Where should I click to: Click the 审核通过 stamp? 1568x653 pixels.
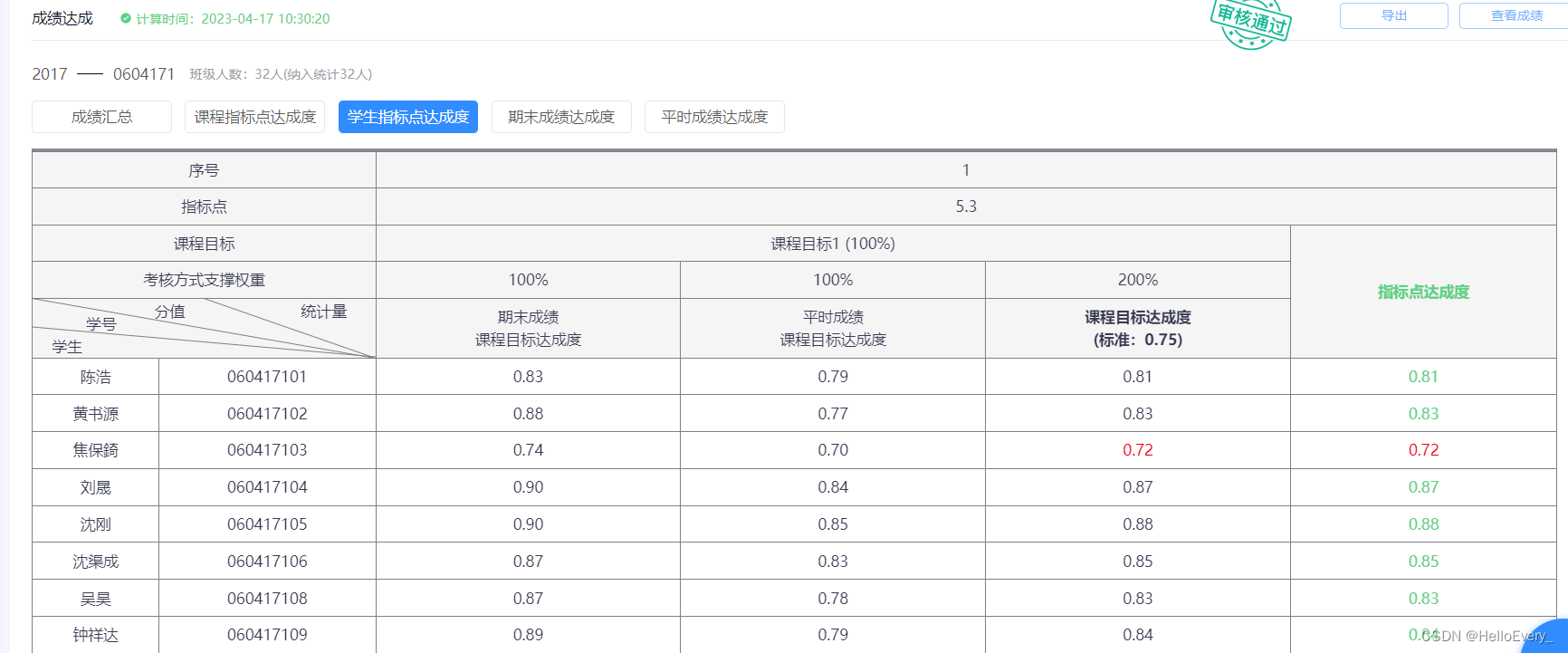tap(1252, 22)
